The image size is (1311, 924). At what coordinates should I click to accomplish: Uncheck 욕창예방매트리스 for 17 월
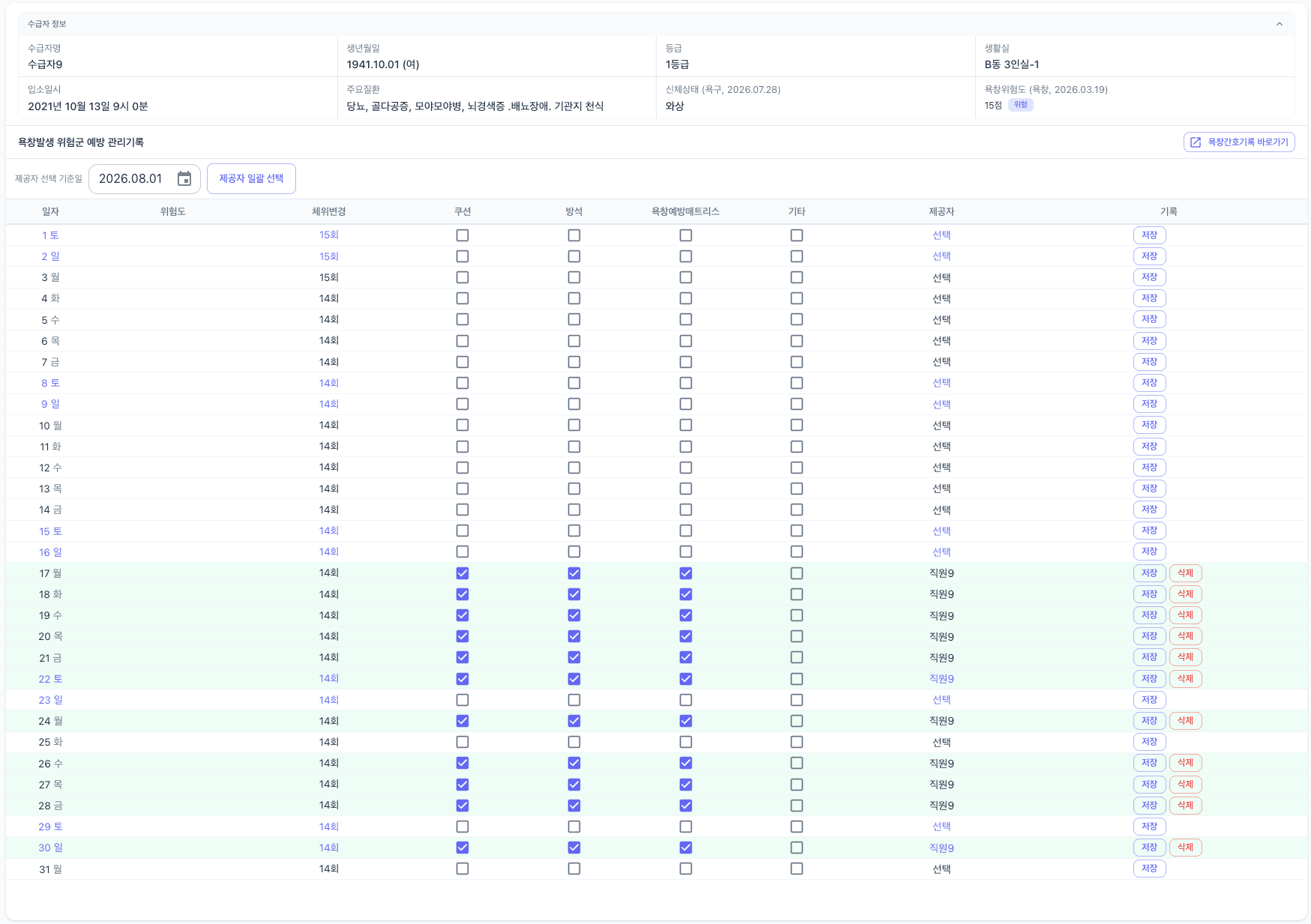click(x=686, y=573)
